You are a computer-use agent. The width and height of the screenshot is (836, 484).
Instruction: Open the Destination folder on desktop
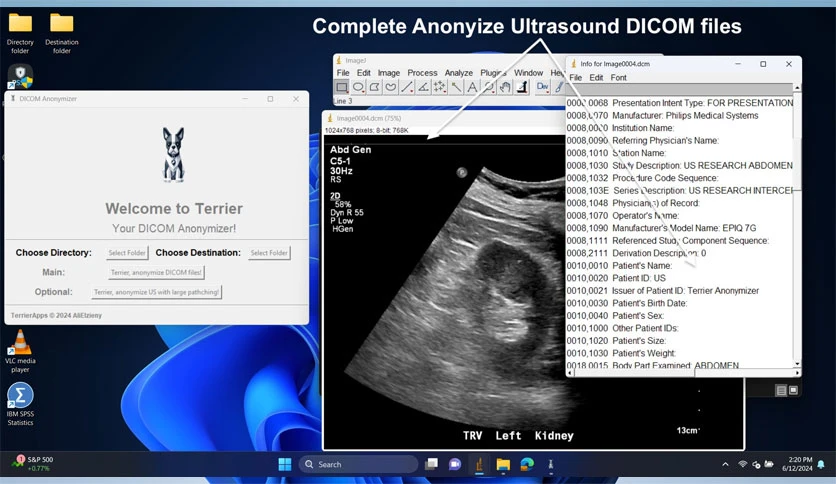(x=62, y=34)
